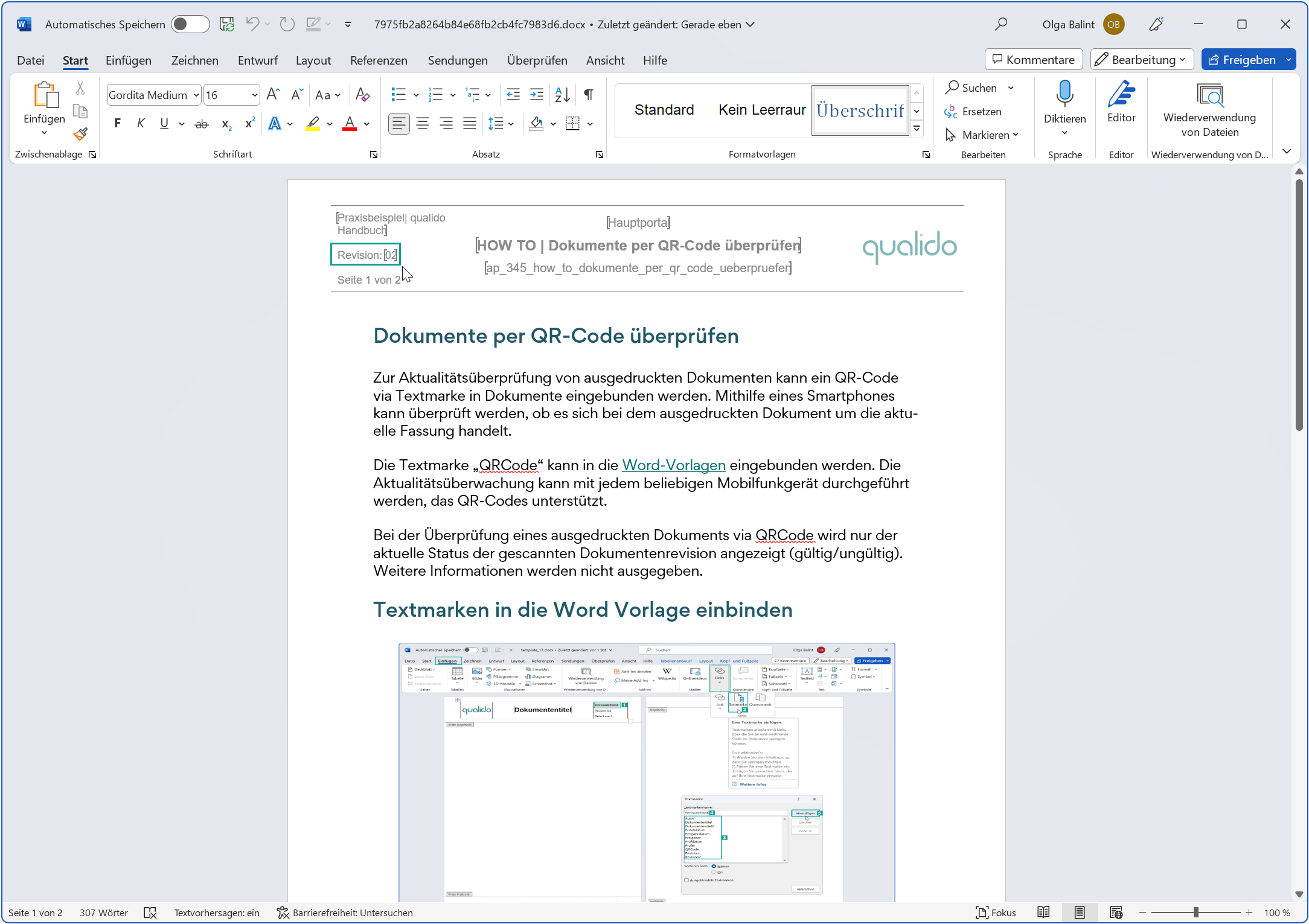Image resolution: width=1309 pixels, height=924 pixels.
Task: Click the spelling check icon in status bar
Action: click(150, 913)
